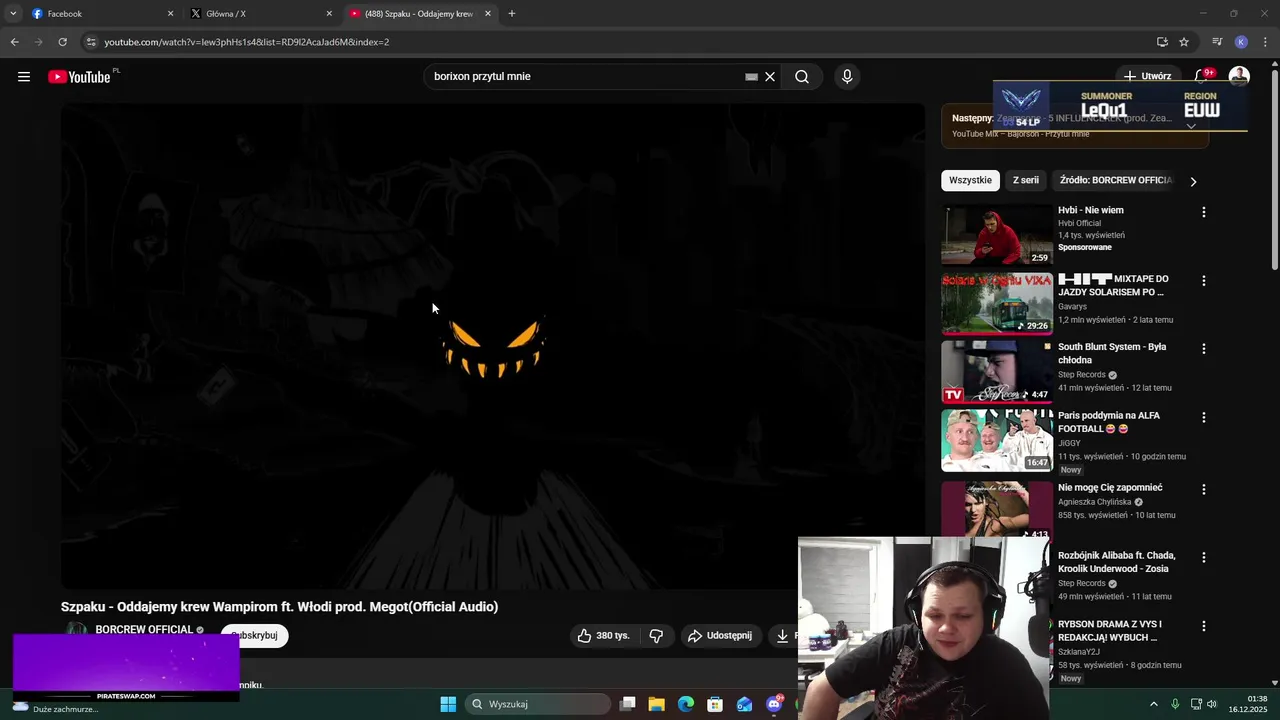Image resolution: width=1280 pixels, height=720 pixels.
Task: Click the Wyszukaj taskbar search box
Action: (539, 704)
